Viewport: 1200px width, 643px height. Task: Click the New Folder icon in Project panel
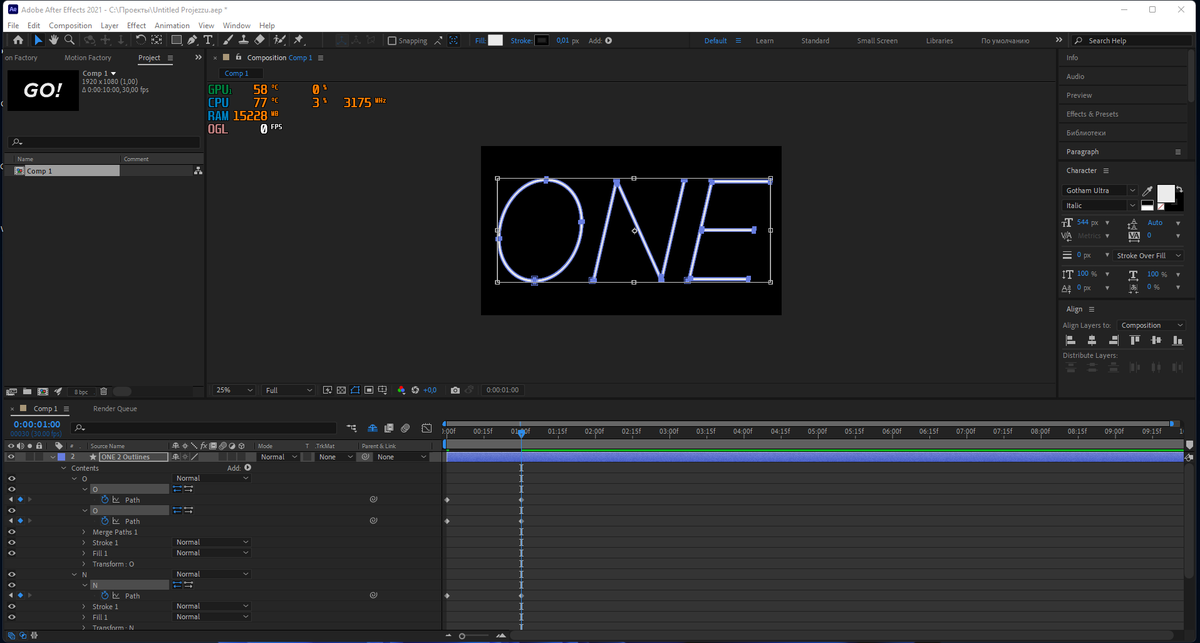(x=26, y=391)
